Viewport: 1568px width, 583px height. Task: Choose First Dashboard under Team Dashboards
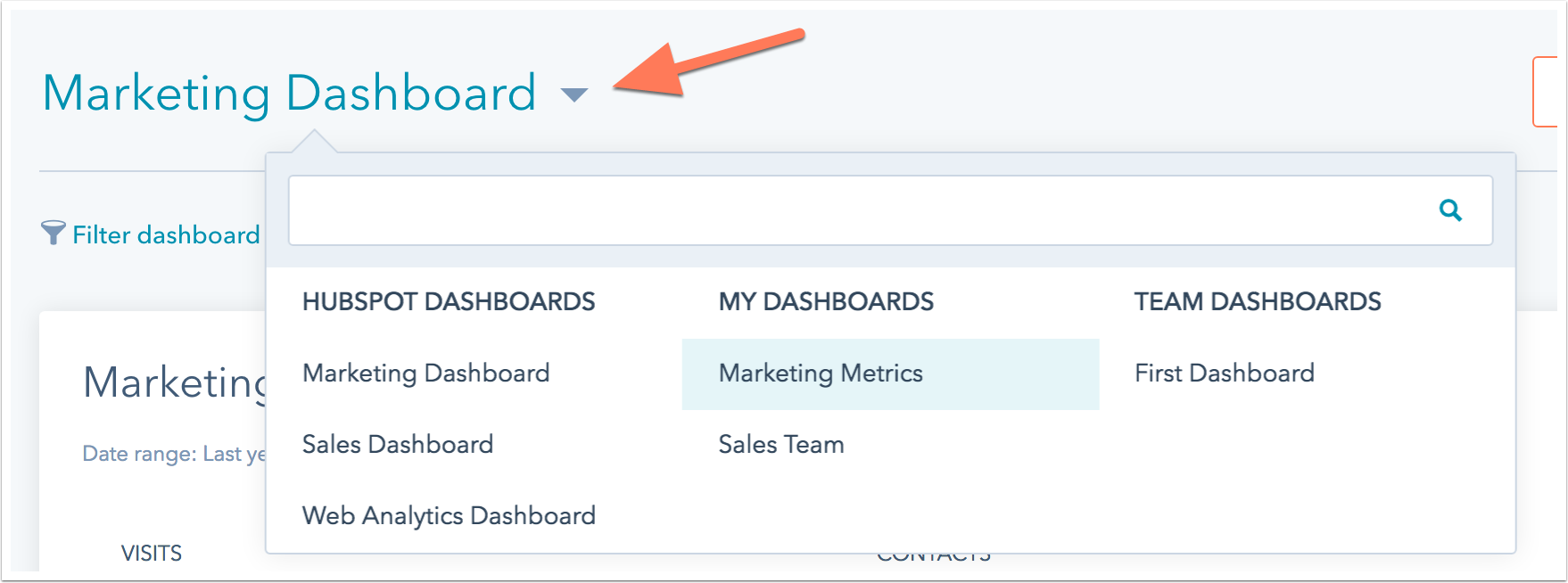(x=1225, y=374)
